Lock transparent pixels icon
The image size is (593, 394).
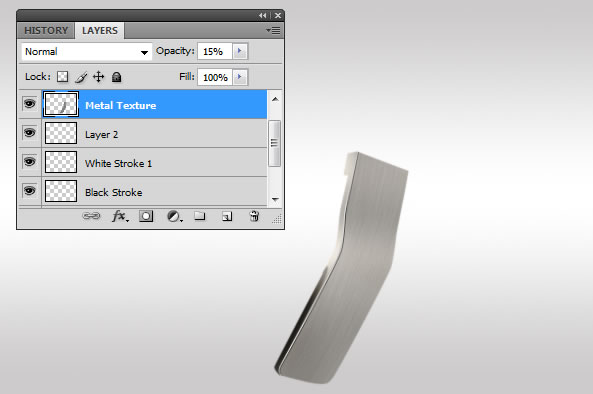[x=62, y=77]
